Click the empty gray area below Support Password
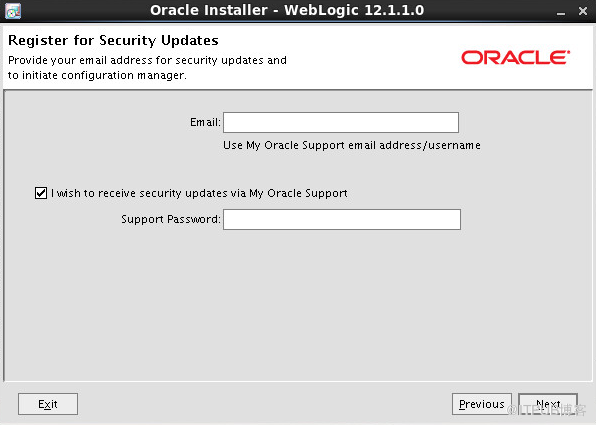The height and width of the screenshot is (425, 596). [298, 304]
